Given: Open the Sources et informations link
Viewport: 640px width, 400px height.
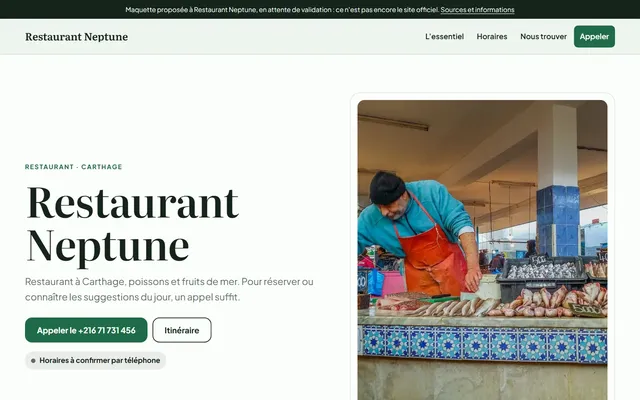Looking at the screenshot, I should tap(477, 10).
